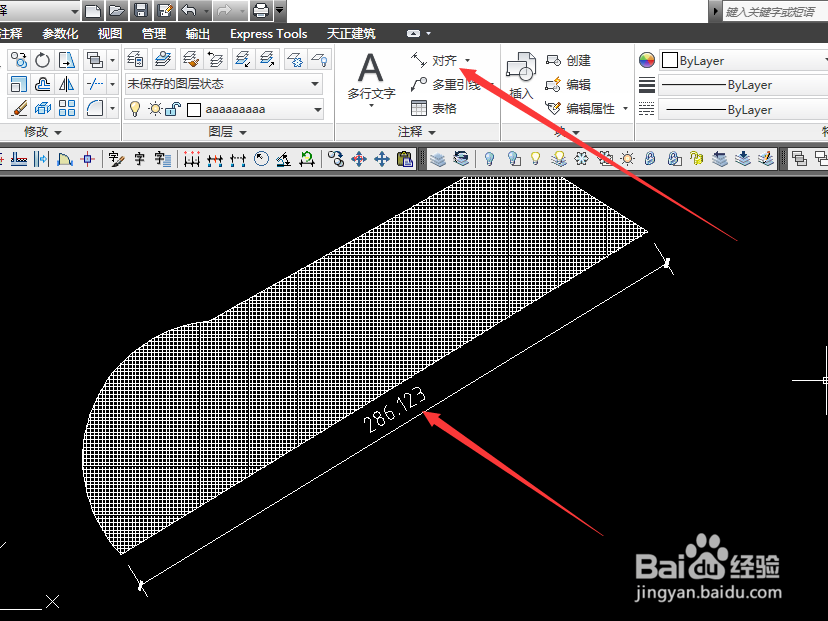Click the snowflake layer freeze icon in toolbar
The width and height of the screenshot is (828, 621).
pos(581,158)
